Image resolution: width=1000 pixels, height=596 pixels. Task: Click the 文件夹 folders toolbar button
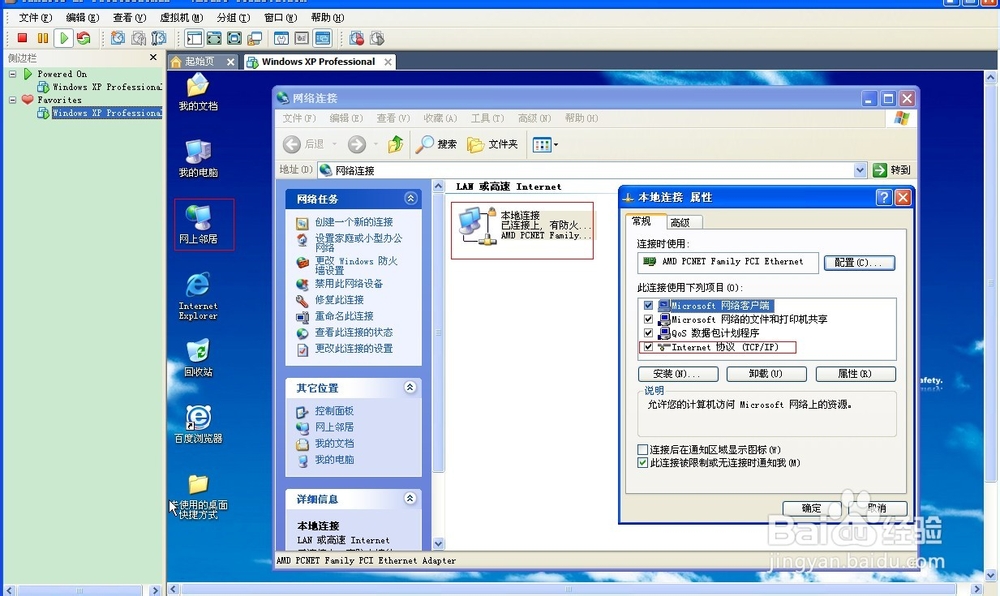[x=492, y=144]
